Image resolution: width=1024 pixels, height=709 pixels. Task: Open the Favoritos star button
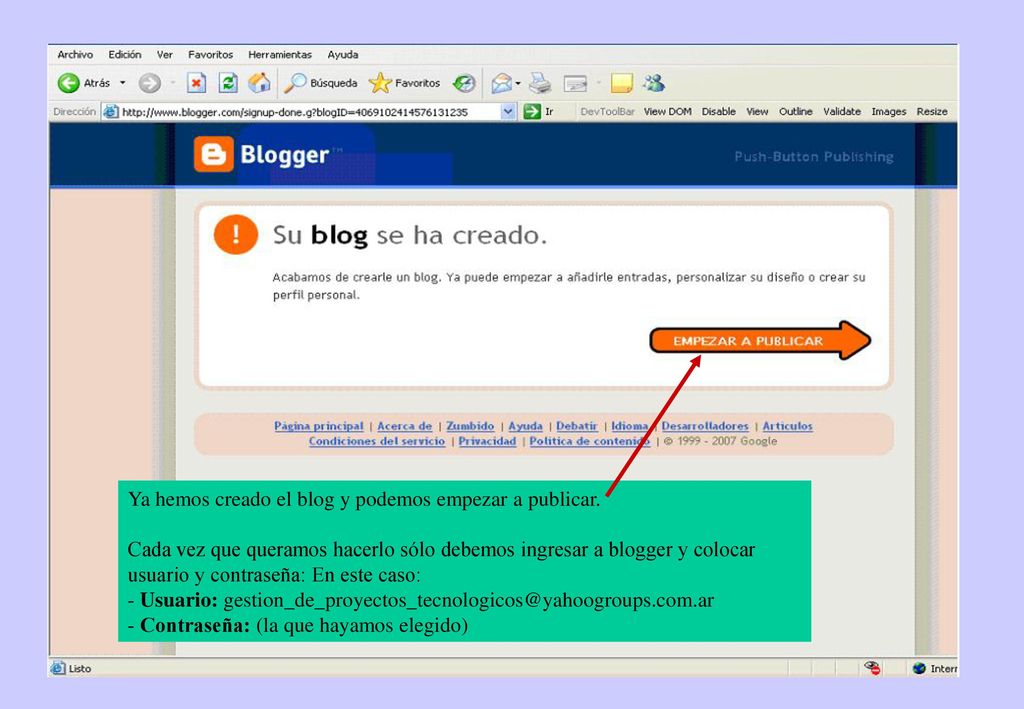click(404, 83)
